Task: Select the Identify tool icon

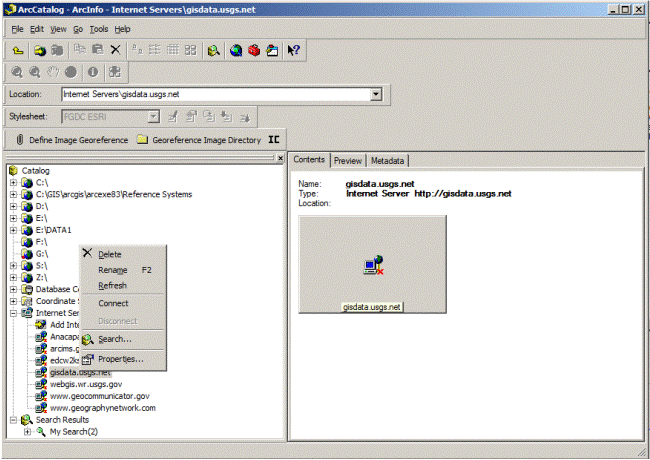Action: 92,72
